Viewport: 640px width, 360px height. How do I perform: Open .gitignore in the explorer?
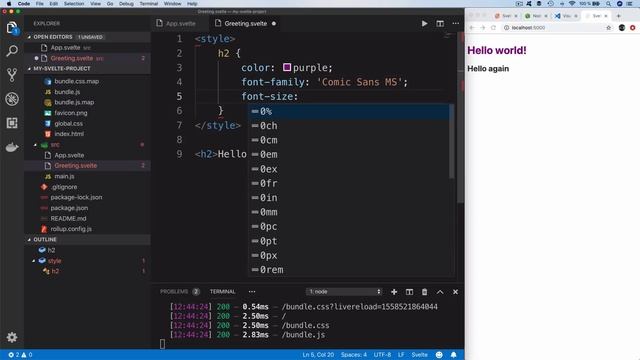coord(64,187)
